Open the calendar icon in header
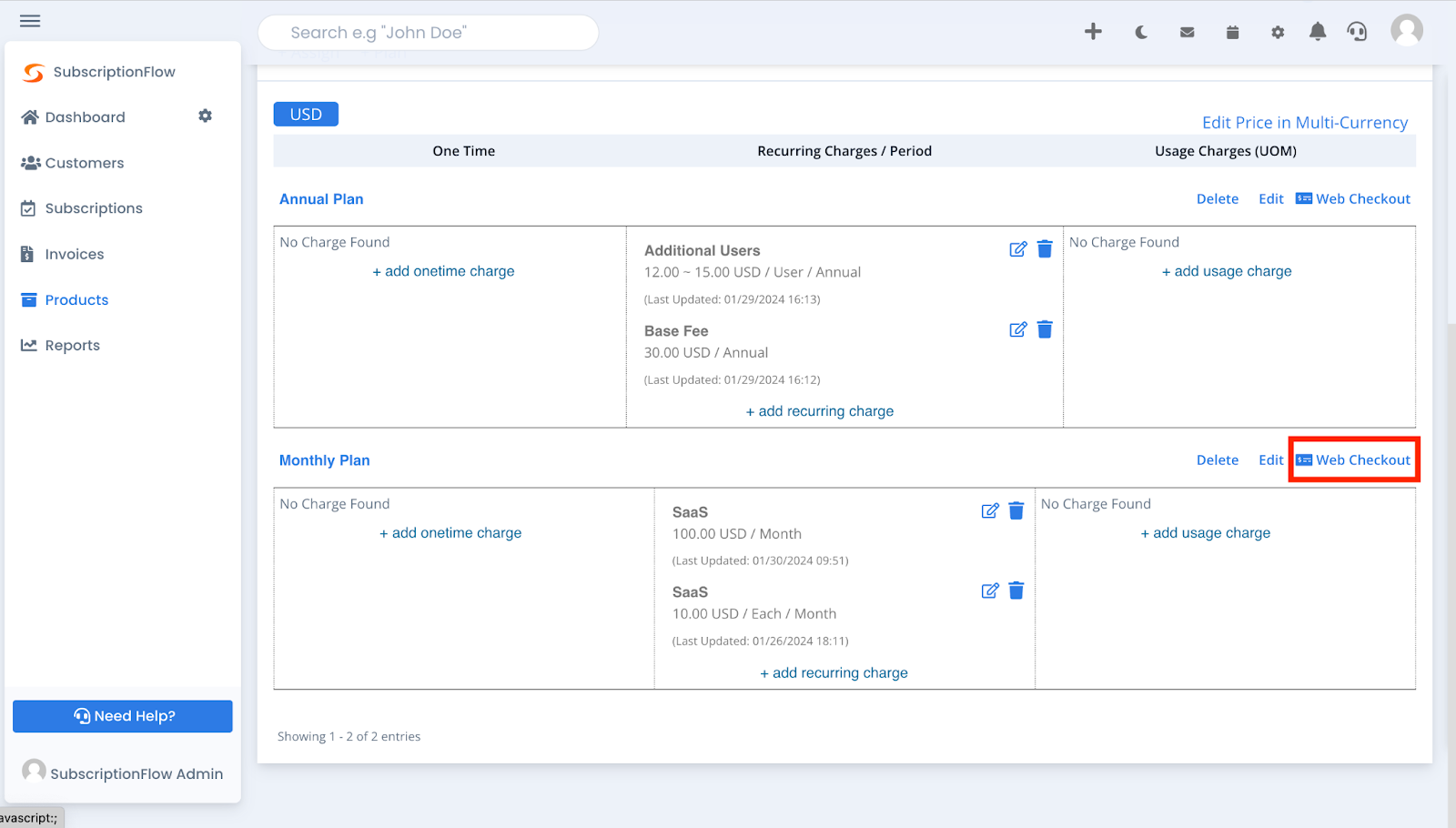Viewport: 1456px width, 828px height. point(1232,33)
